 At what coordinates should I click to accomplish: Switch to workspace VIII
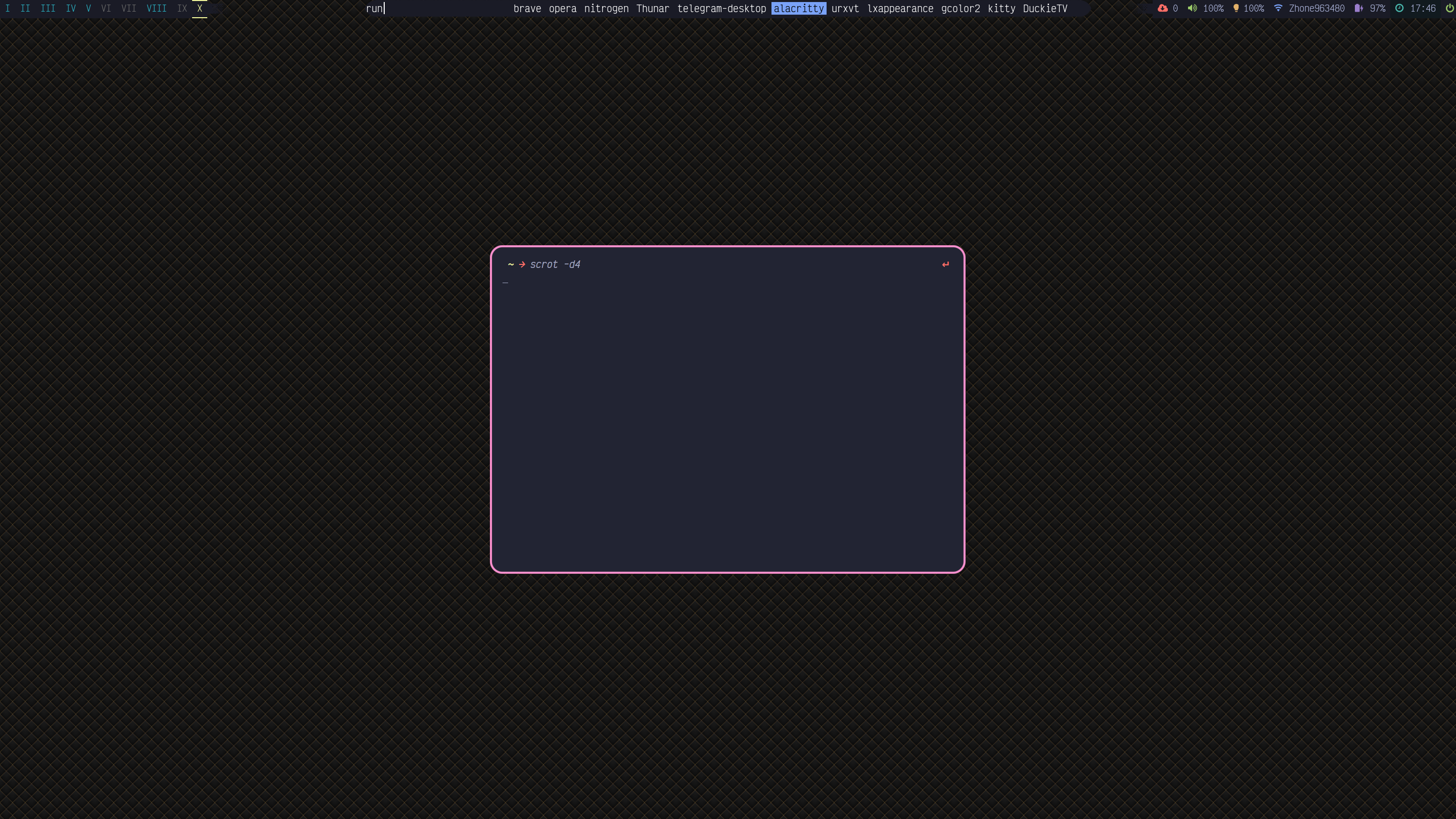pos(157,9)
